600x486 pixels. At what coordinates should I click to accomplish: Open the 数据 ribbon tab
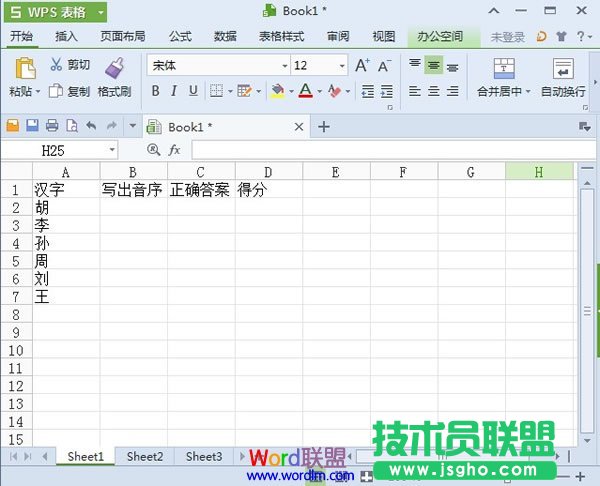point(225,36)
